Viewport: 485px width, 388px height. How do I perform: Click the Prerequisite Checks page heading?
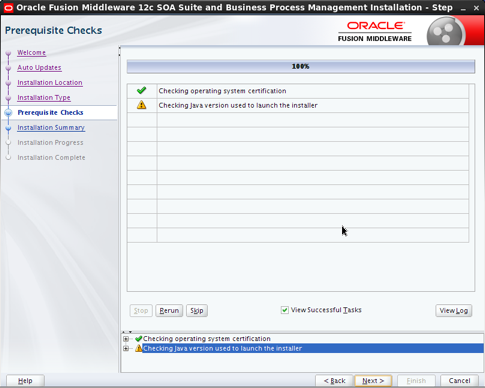(x=54, y=30)
